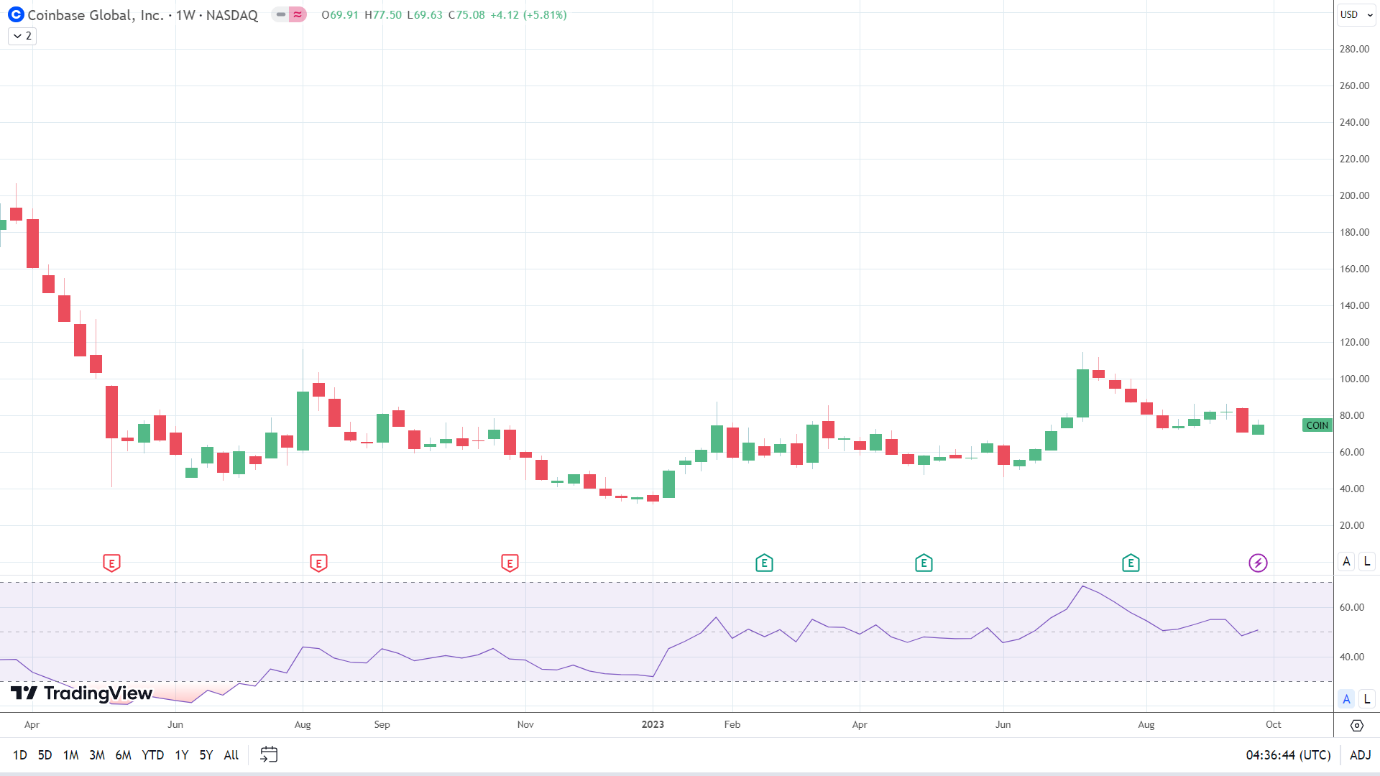Click the pink approximate-sign indicator badge
The image size is (1380, 776).
(298, 15)
